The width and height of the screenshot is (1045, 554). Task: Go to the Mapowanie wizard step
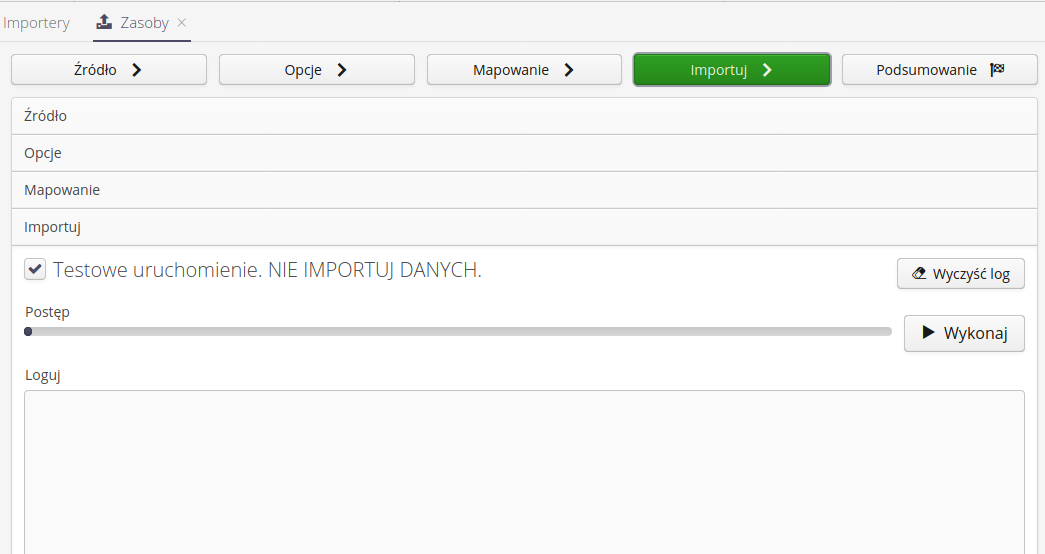(524, 70)
